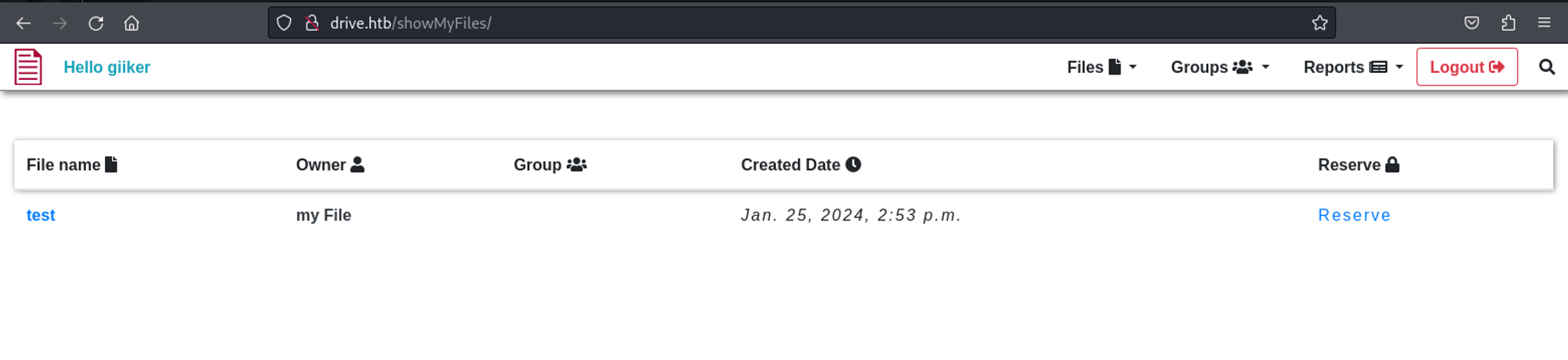The height and width of the screenshot is (360, 1568).
Task: Click the Save to Pocket icon
Action: [x=1472, y=23]
